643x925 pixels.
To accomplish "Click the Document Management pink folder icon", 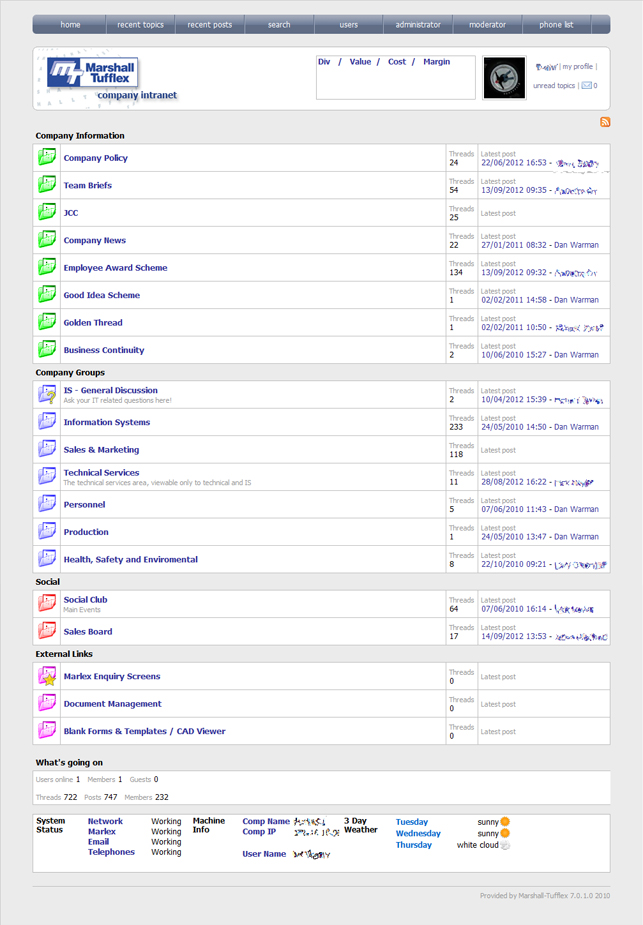I will tap(47, 703).
